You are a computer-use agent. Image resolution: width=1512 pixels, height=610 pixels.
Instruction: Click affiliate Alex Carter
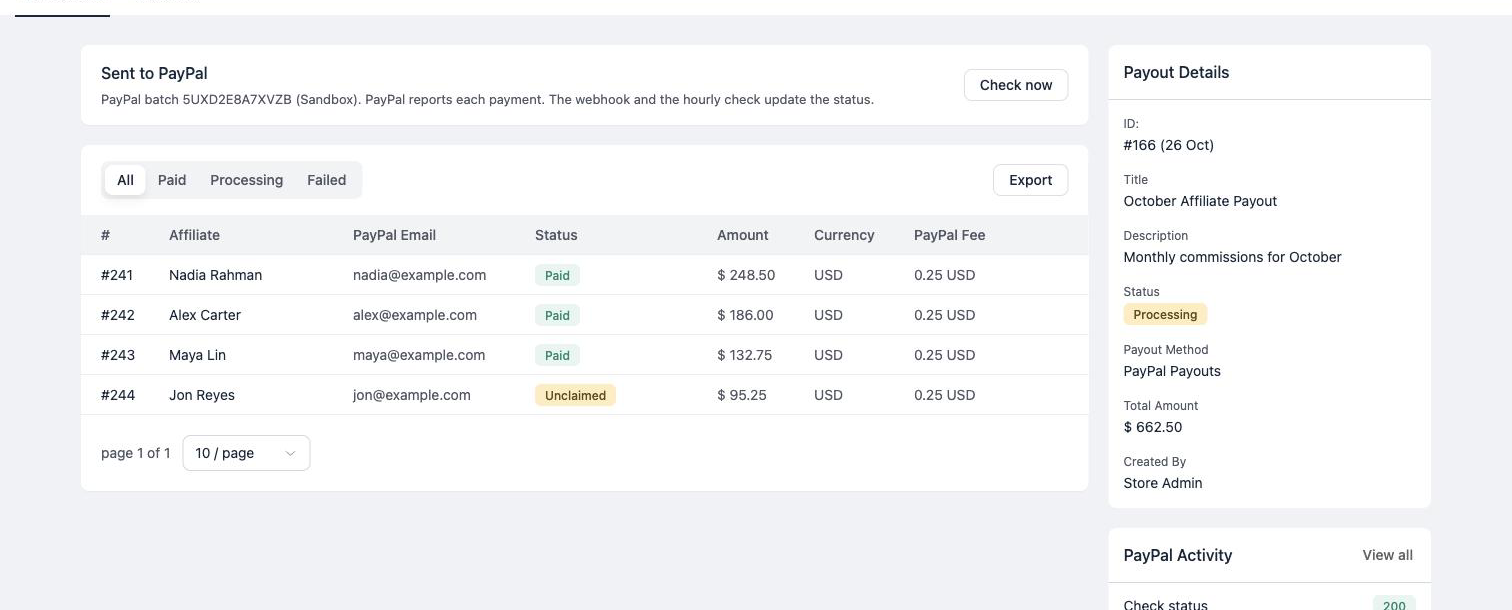click(x=205, y=315)
